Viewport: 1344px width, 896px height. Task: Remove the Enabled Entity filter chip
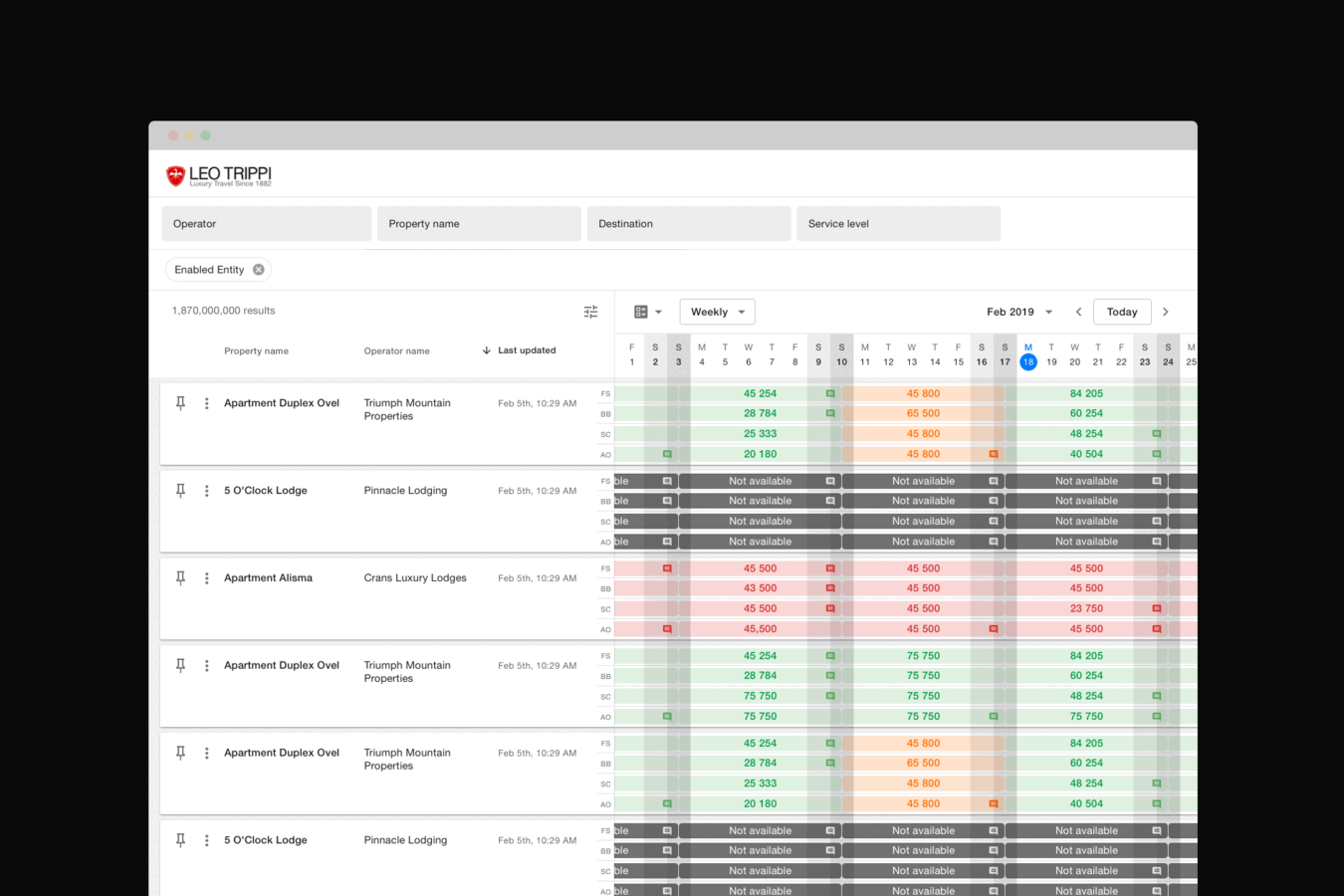[259, 270]
